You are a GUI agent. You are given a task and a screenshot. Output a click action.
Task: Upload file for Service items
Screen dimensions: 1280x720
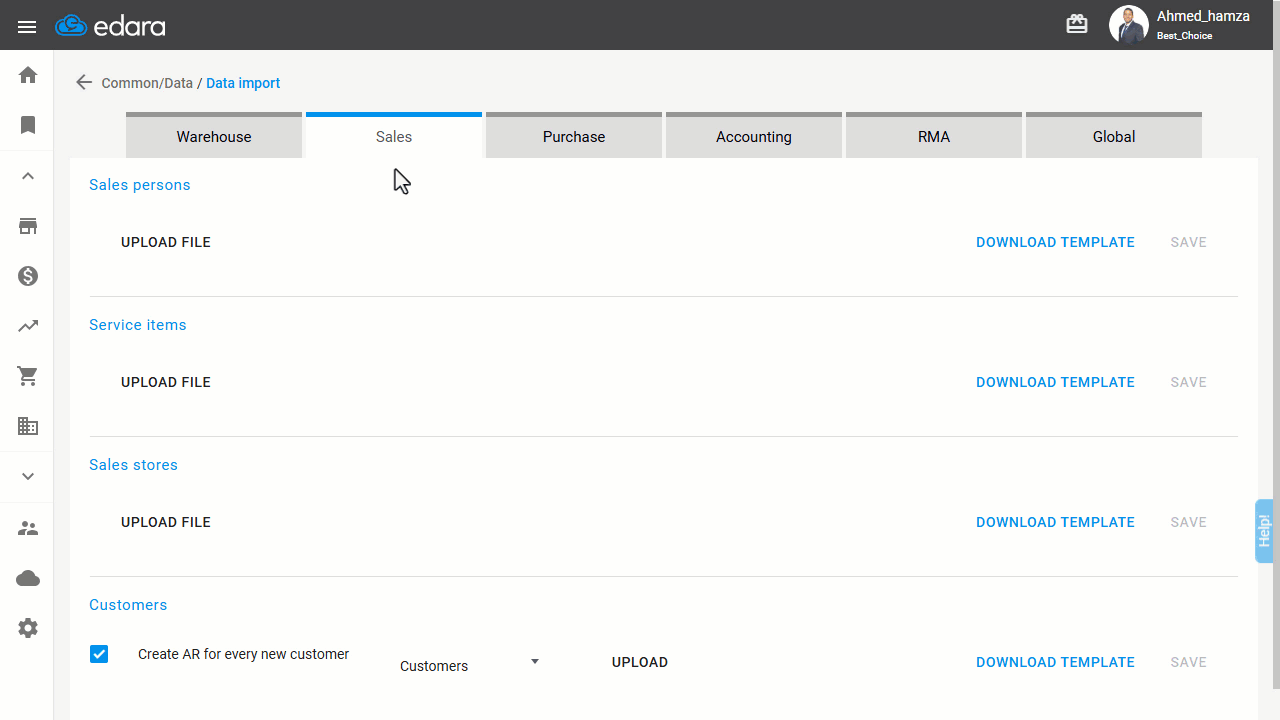[166, 382]
